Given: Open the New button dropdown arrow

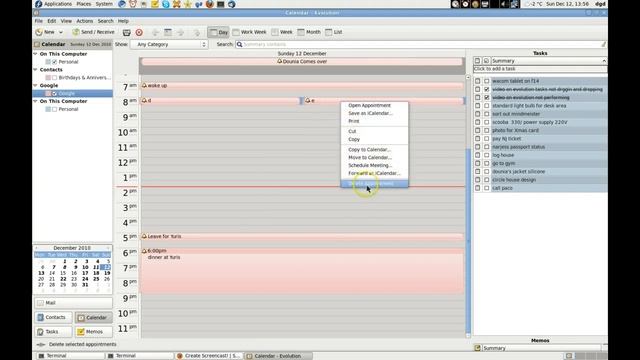Looking at the screenshot, I should tap(61, 32).
